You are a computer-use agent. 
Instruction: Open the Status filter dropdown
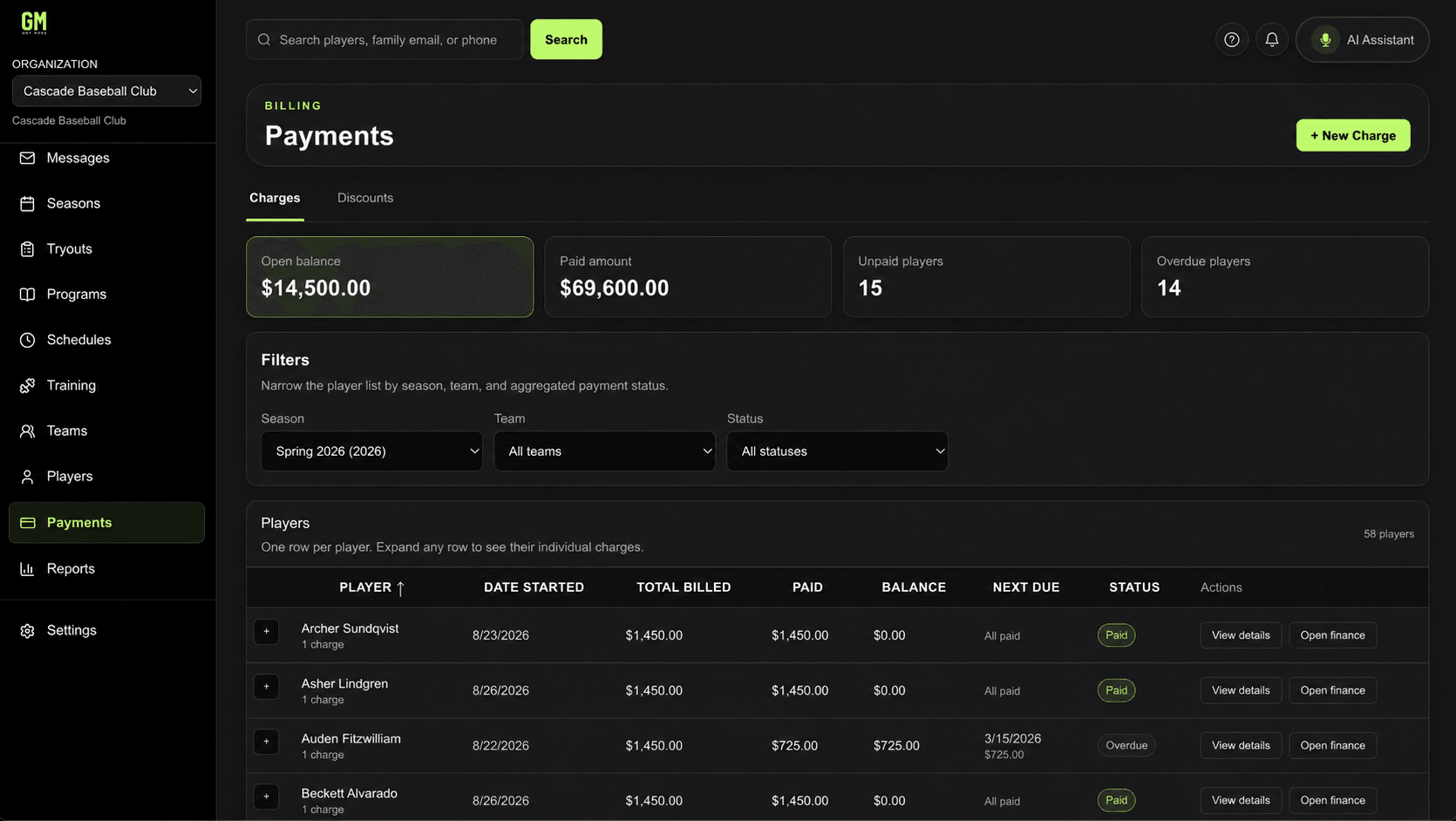[x=837, y=451]
